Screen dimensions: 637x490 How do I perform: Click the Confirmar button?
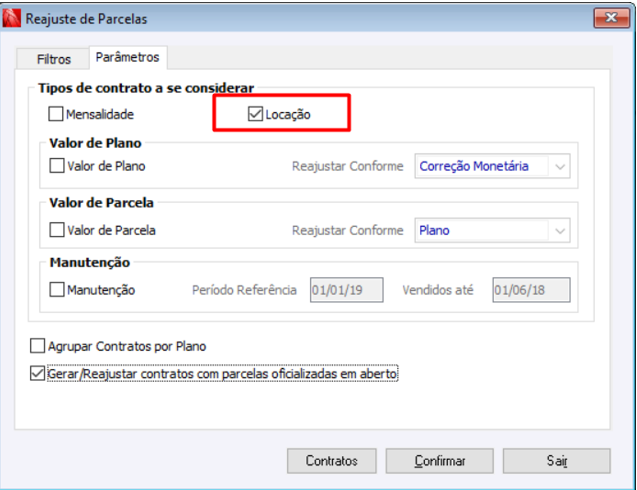pos(440,461)
